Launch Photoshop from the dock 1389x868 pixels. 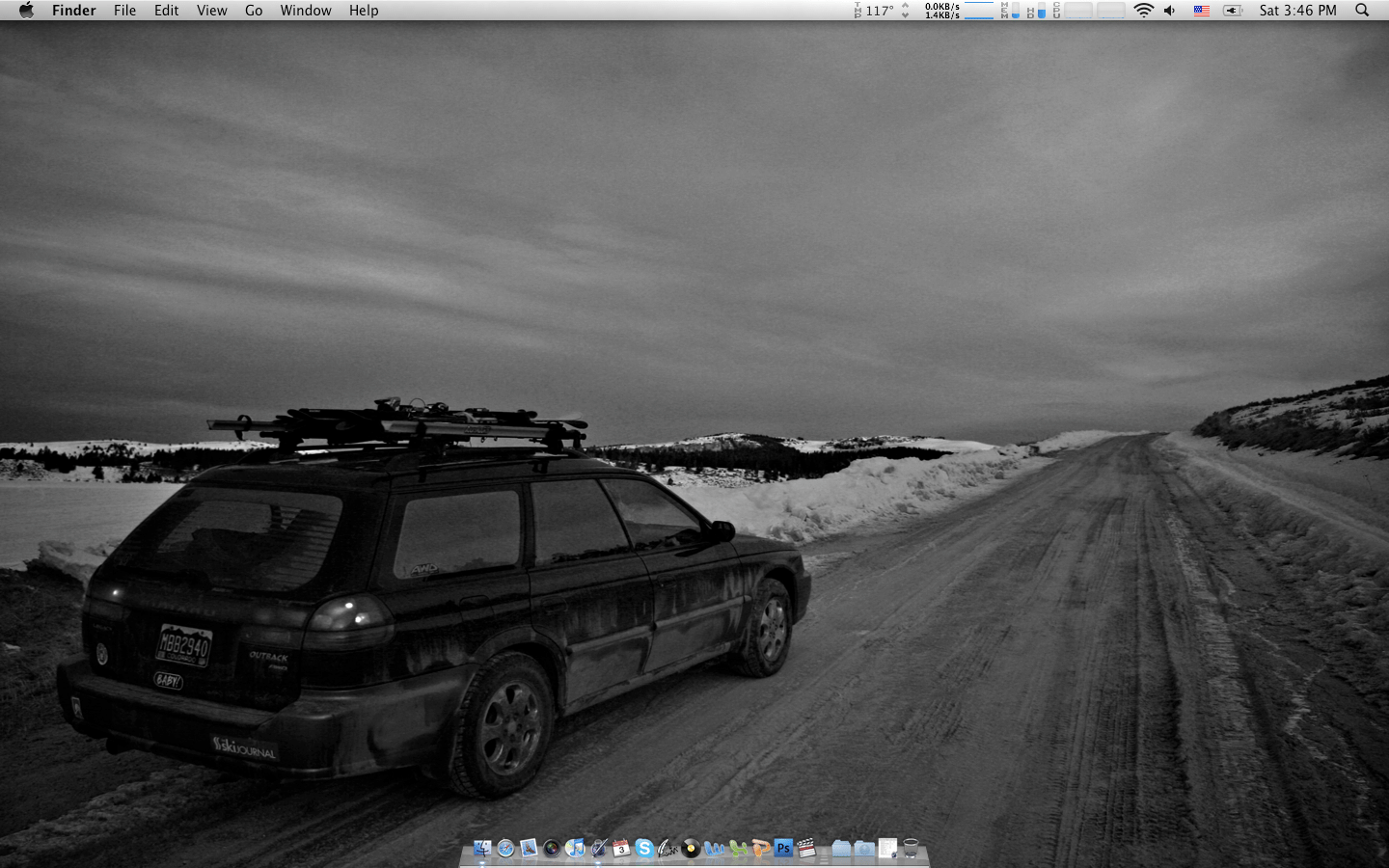coord(783,848)
